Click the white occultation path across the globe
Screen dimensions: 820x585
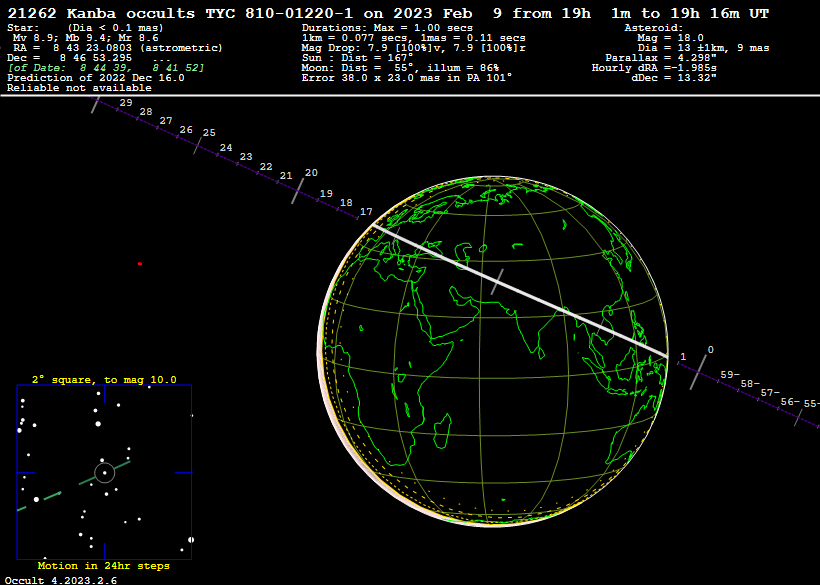pyautogui.click(x=520, y=291)
